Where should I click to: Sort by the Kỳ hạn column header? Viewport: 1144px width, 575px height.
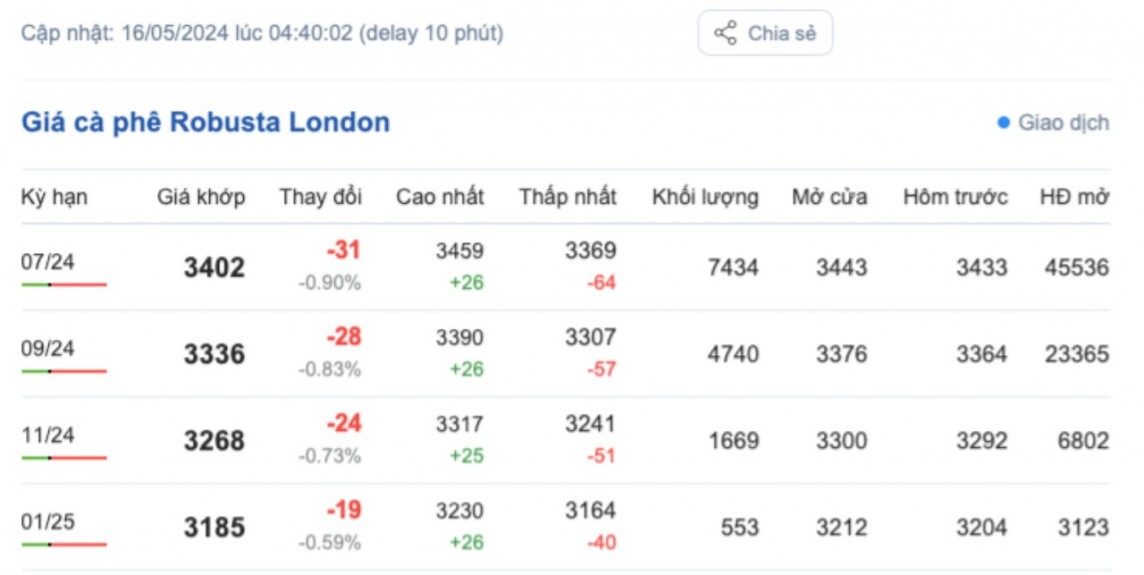[x=54, y=197]
